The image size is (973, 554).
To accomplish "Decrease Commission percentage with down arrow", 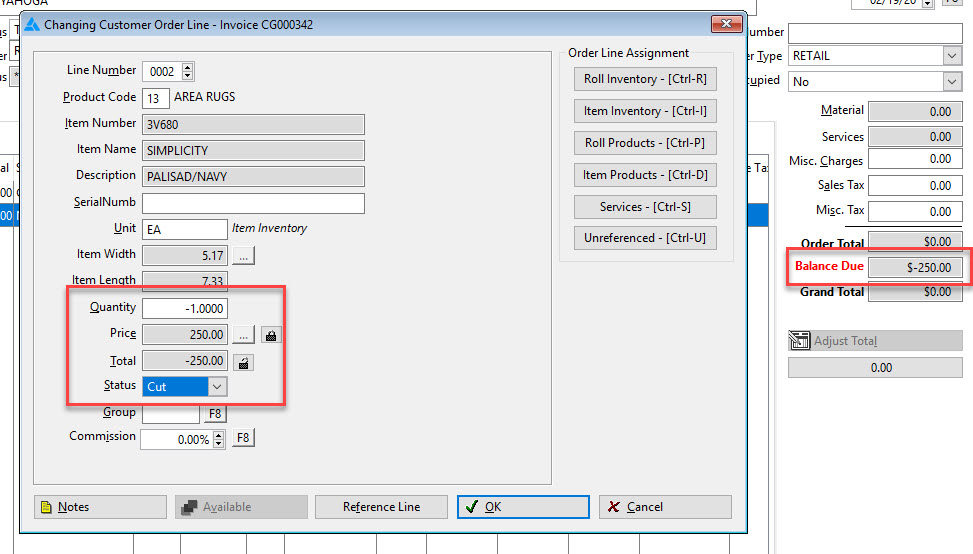I will pos(218,444).
